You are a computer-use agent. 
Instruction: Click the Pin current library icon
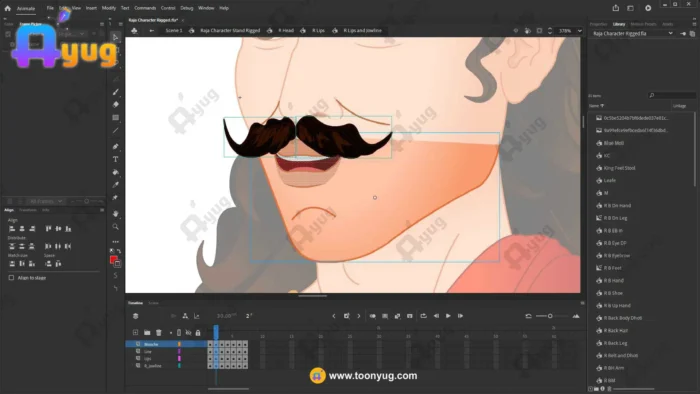coord(683,33)
